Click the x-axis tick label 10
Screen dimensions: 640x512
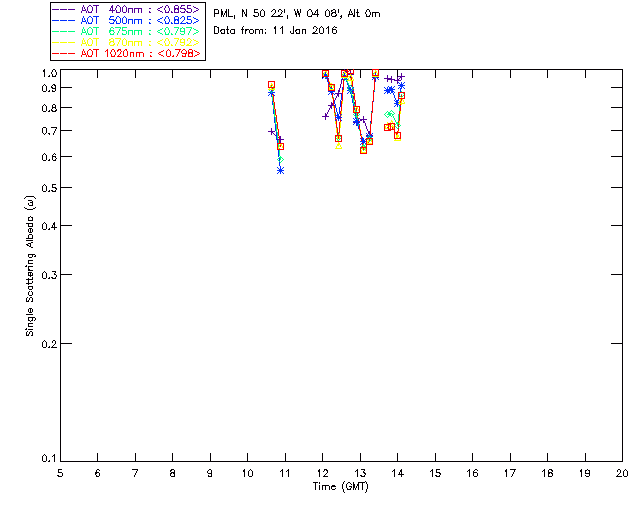click(x=247, y=473)
